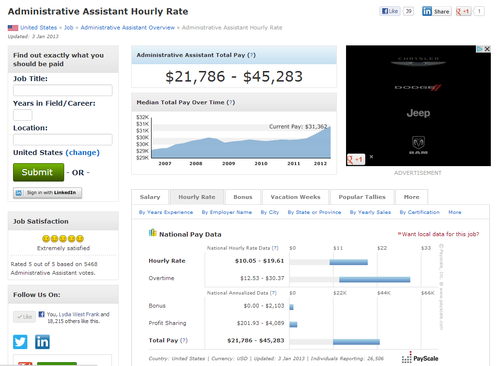Close the advertisement with the X icon
This screenshot has height=366, width=500.
coord(487,49)
